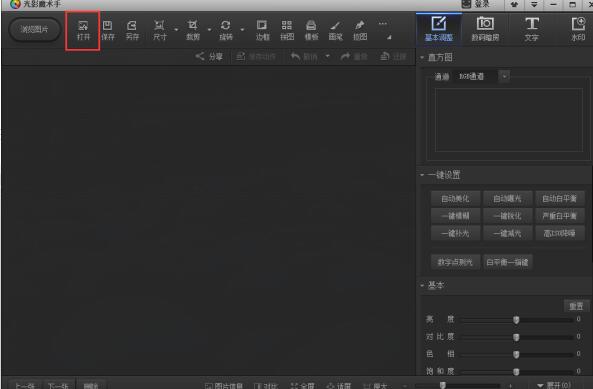Expand the 裁剪 crop dropdown arrow
The image size is (593, 389).
(209, 29)
